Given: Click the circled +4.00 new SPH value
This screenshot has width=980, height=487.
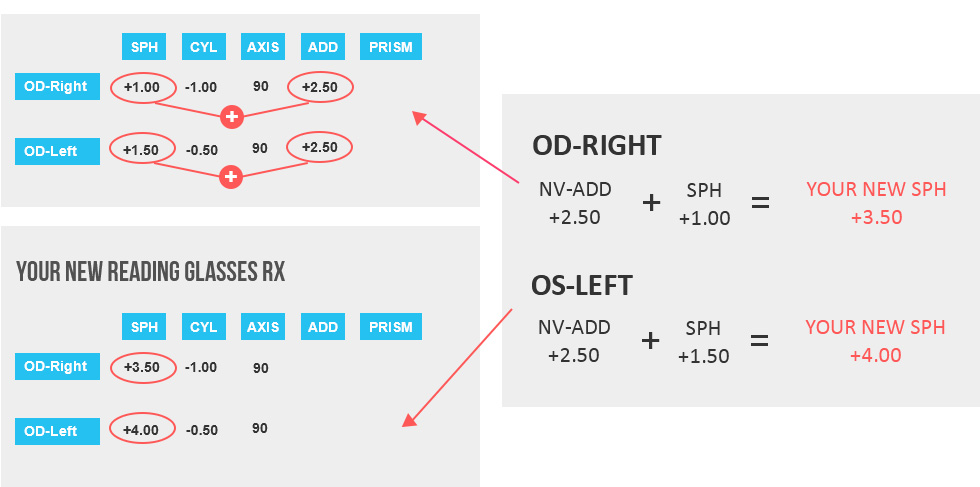Looking at the screenshot, I should click(142, 429).
